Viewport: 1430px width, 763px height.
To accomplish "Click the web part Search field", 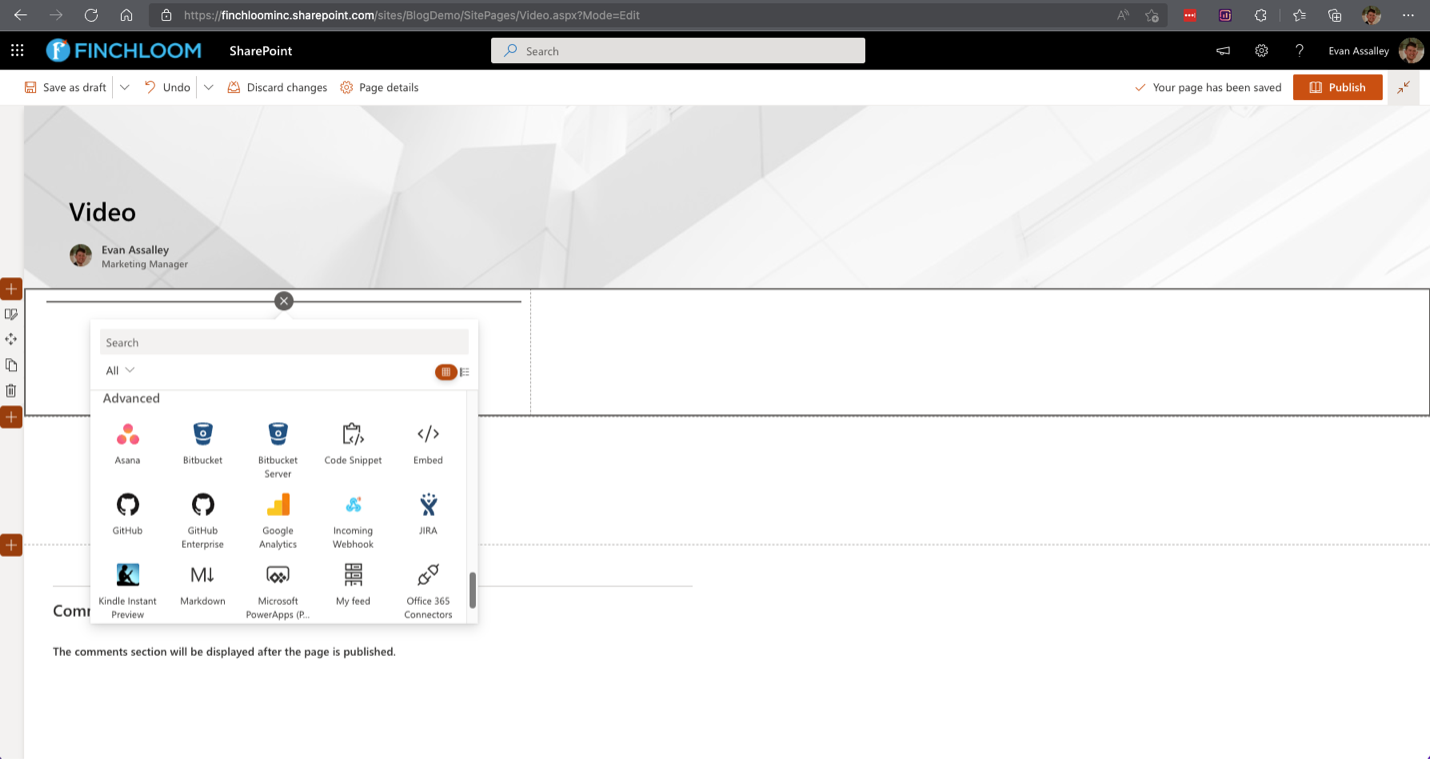I will (x=284, y=342).
